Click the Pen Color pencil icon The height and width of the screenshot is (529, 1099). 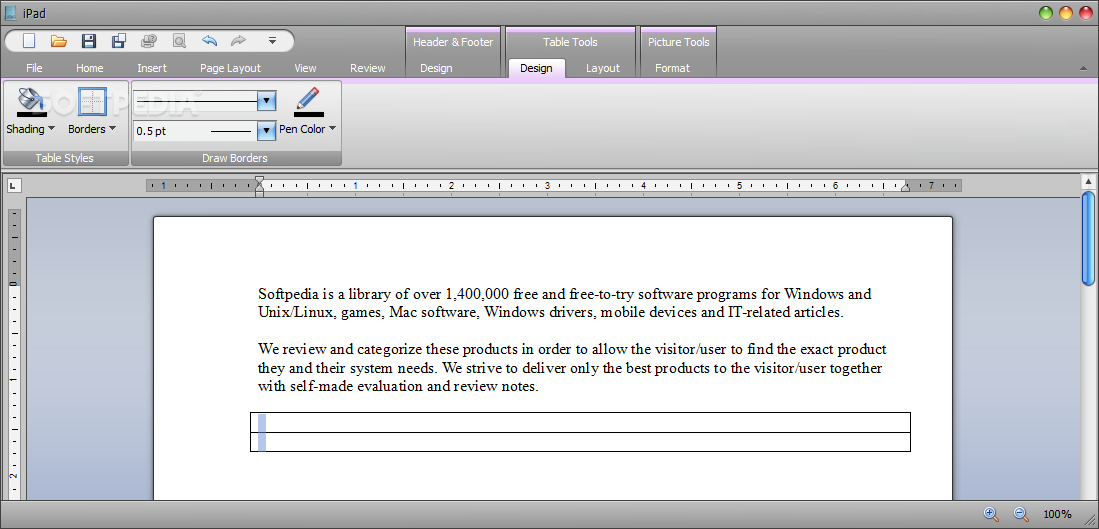point(308,102)
